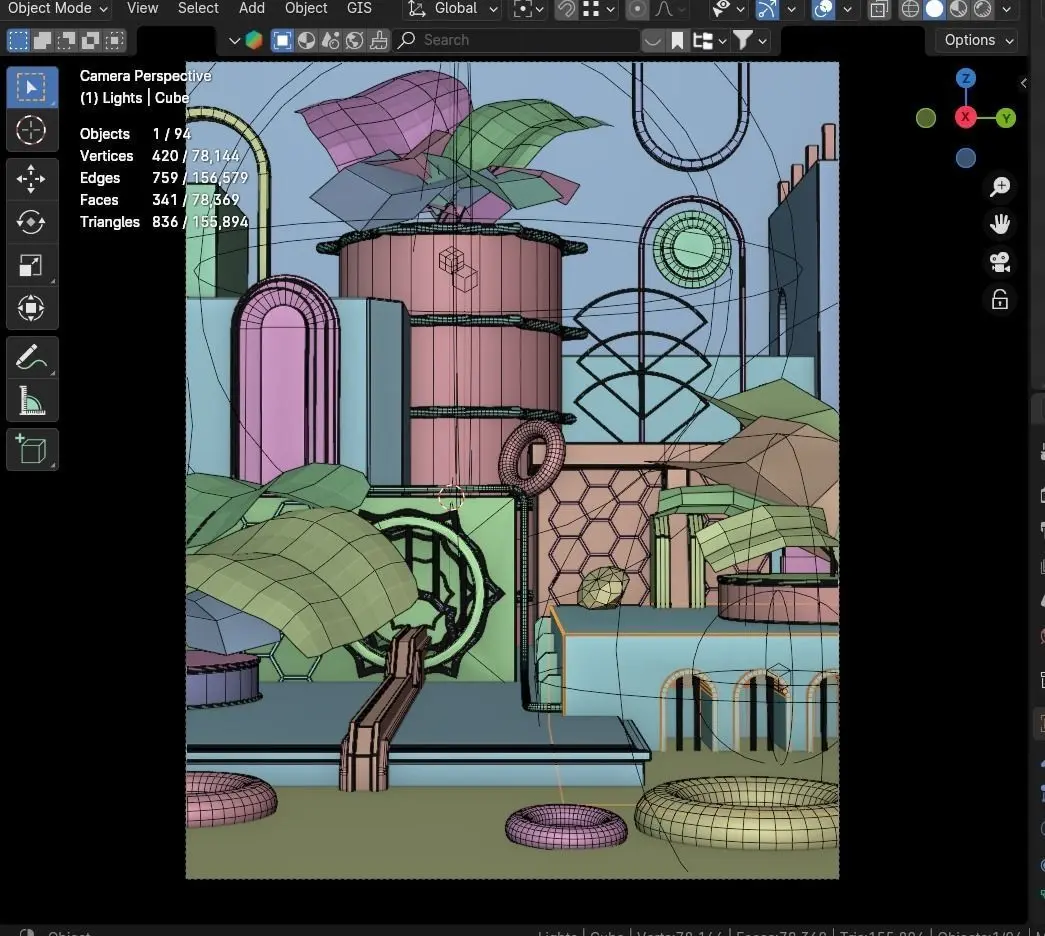Select the Scale tool
The width and height of the screenshot is (1045, 936).
click(x=31, y=265)
